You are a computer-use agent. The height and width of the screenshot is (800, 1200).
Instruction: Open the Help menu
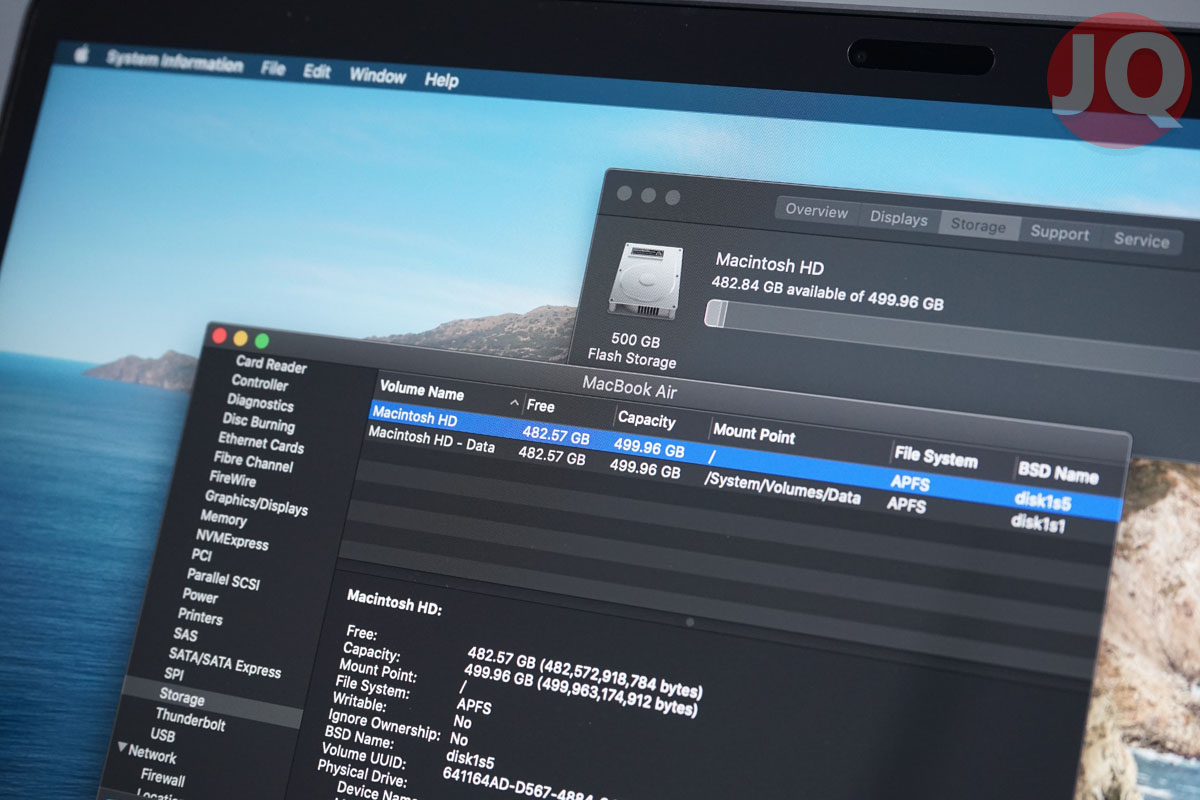click(x=441, y=80)
